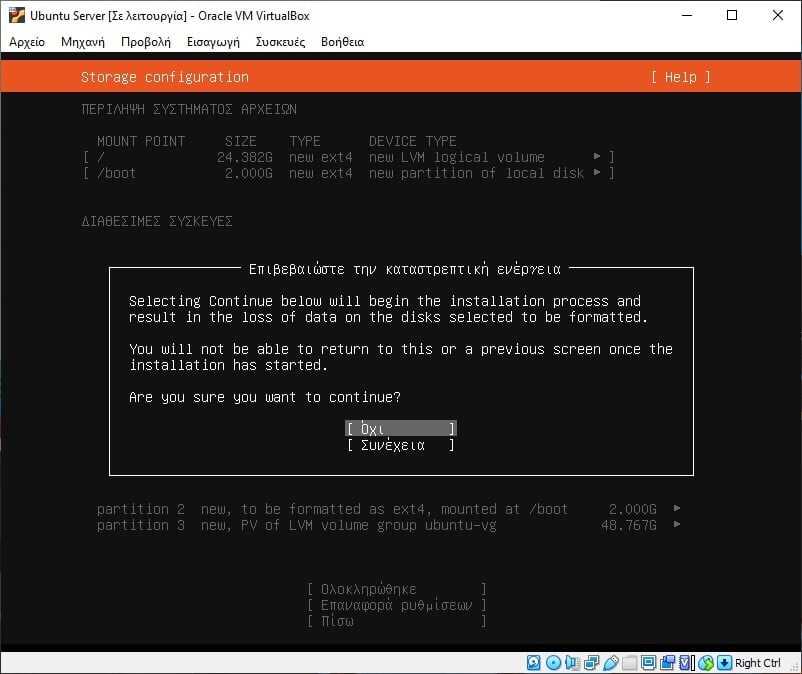The height and width of the screenshot is (674, 802).
Task: Click the dimmed Πίσω button
Action: pos(396,621)
